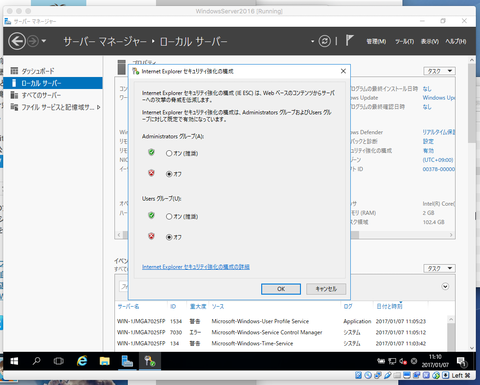Switch to Server Manager taskbar icon
This screenshot has width=480, height=385.
tap(127, 361)
